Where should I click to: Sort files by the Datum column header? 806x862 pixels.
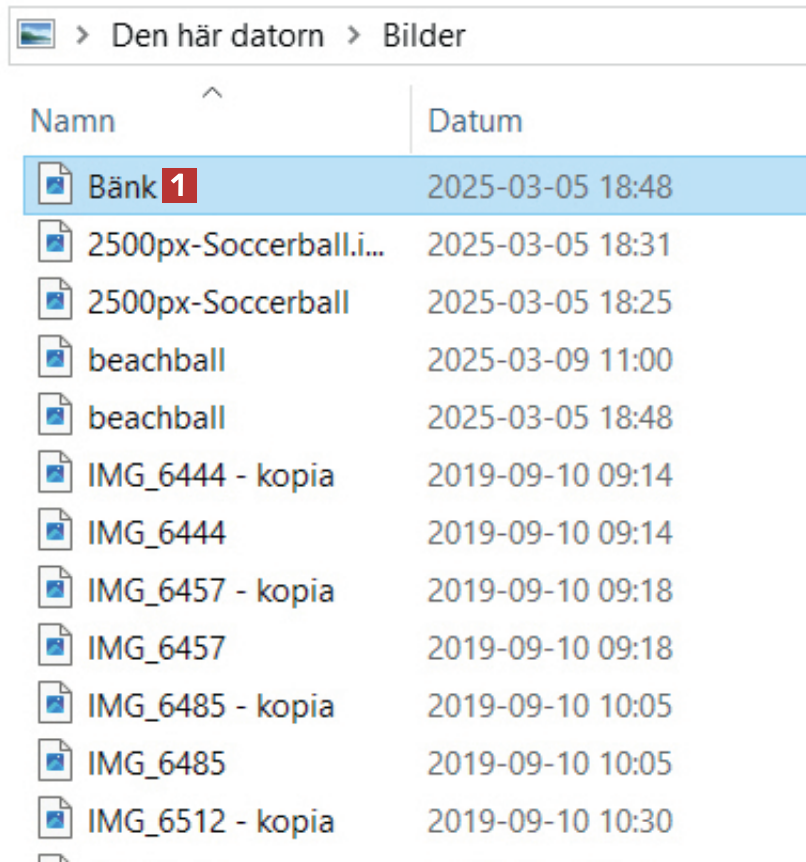[x=475, y=122]
